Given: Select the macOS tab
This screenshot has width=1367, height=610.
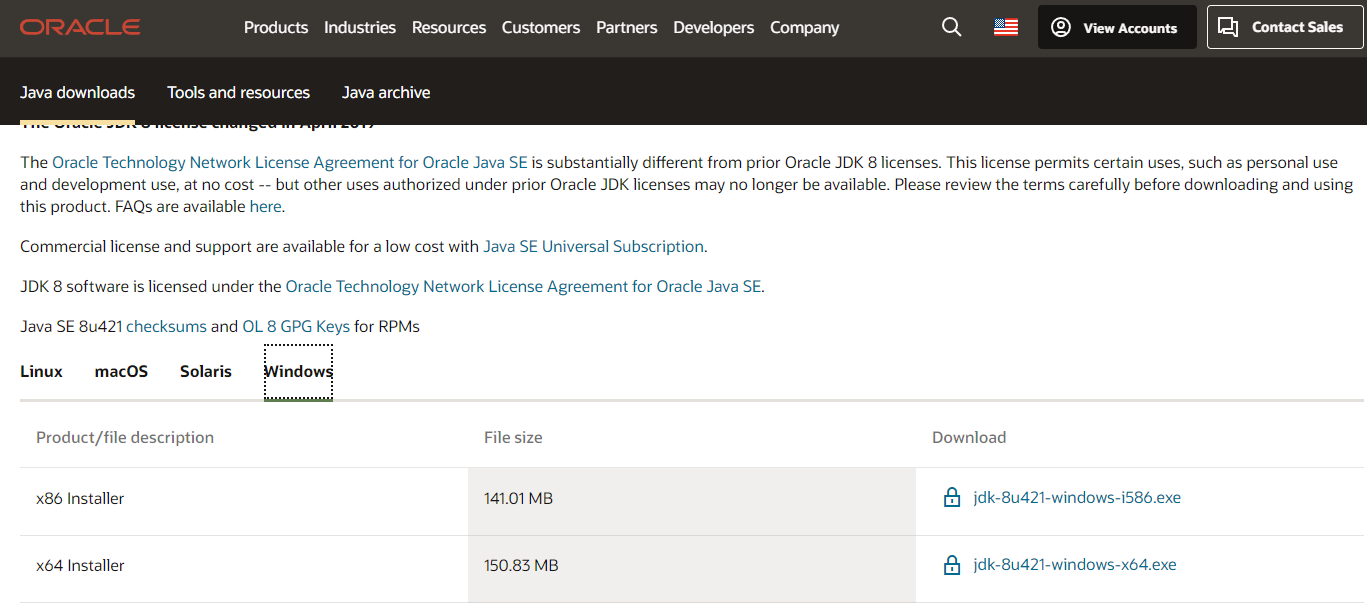Looking at the screenshot, I should click(121, 371).
